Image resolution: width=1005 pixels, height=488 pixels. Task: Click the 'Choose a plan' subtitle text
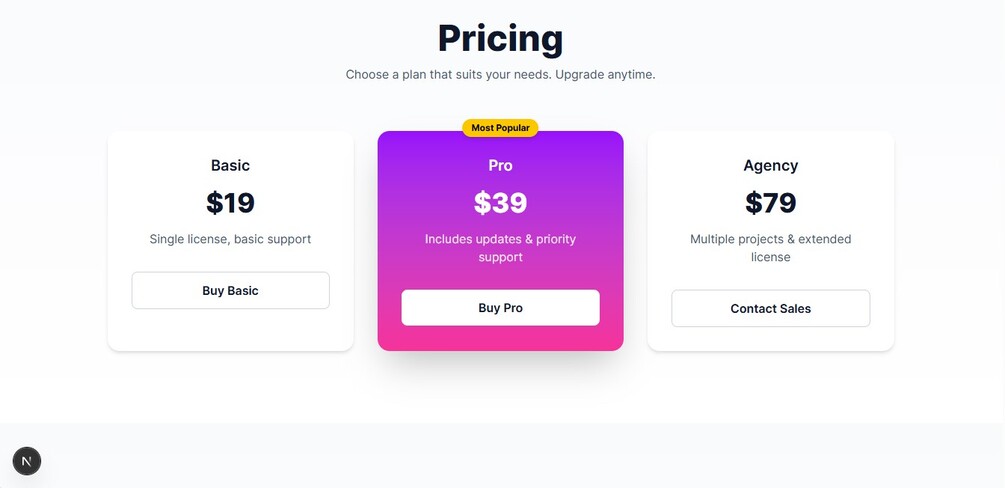pyautogui.click(x=500, y=74)
